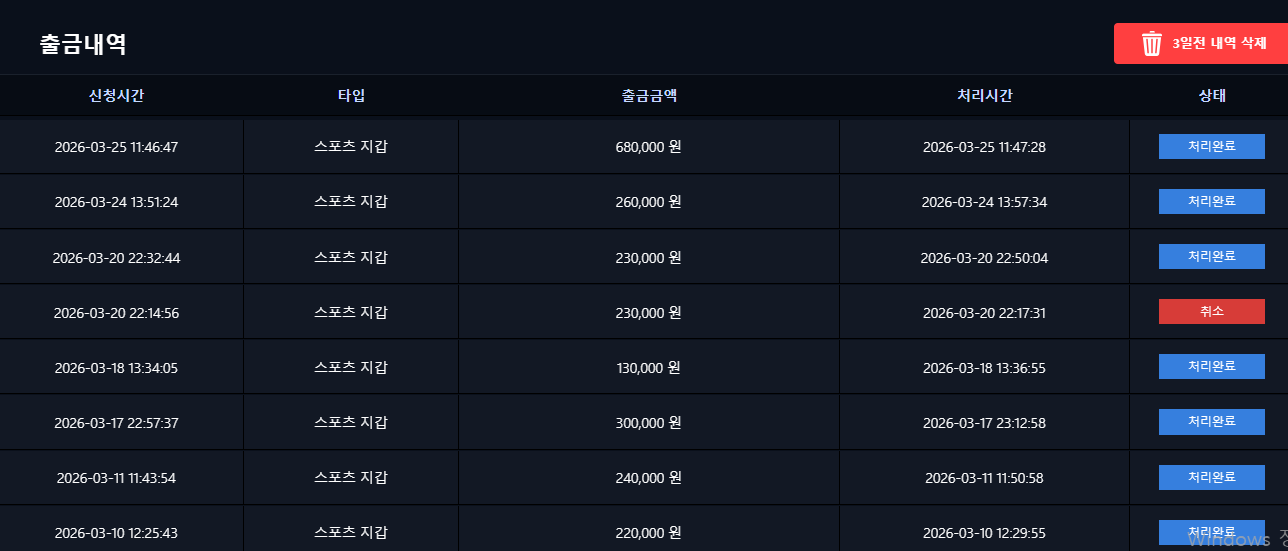This screenshot has width=1288, height=551.
Task: Select the 300,000 원 amount cell
Action: point(648,423)
